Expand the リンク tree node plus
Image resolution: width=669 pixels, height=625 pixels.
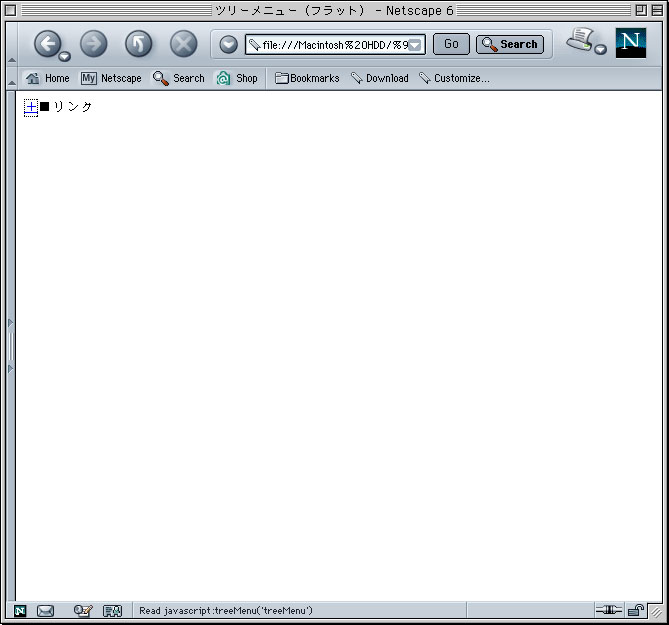pos(31,107)
